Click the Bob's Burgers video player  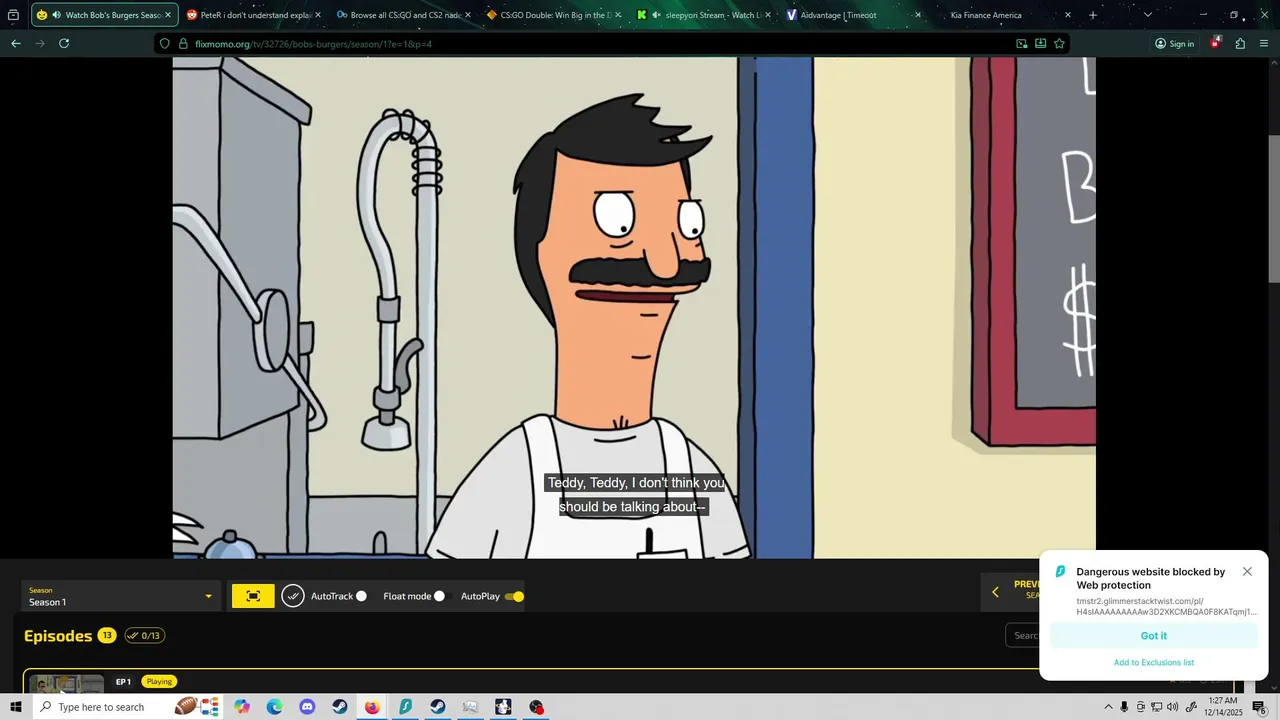(x=634, y=308)
